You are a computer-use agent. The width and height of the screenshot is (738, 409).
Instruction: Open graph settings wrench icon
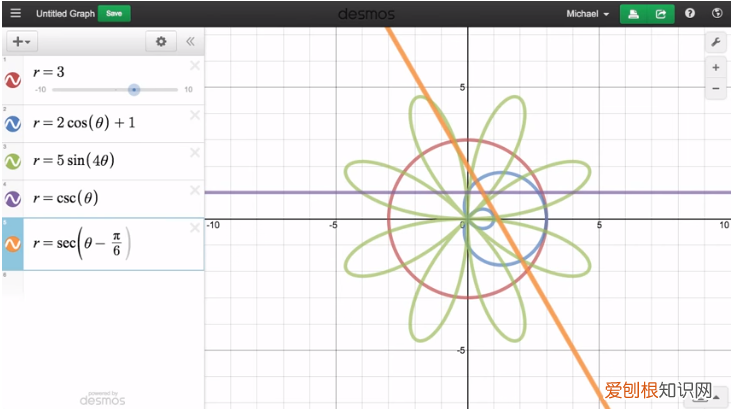pyautogui.click(x=716, y=42)
